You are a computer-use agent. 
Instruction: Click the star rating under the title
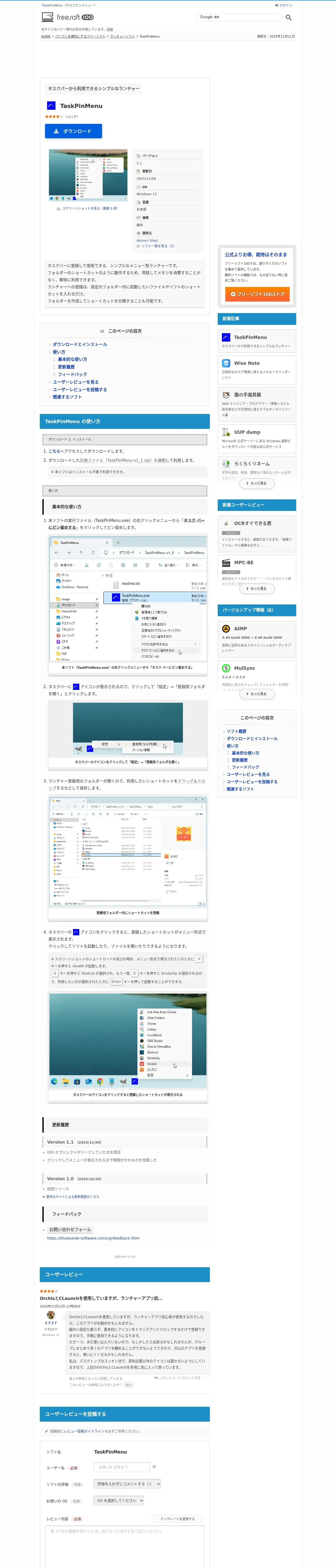point(54,116)
